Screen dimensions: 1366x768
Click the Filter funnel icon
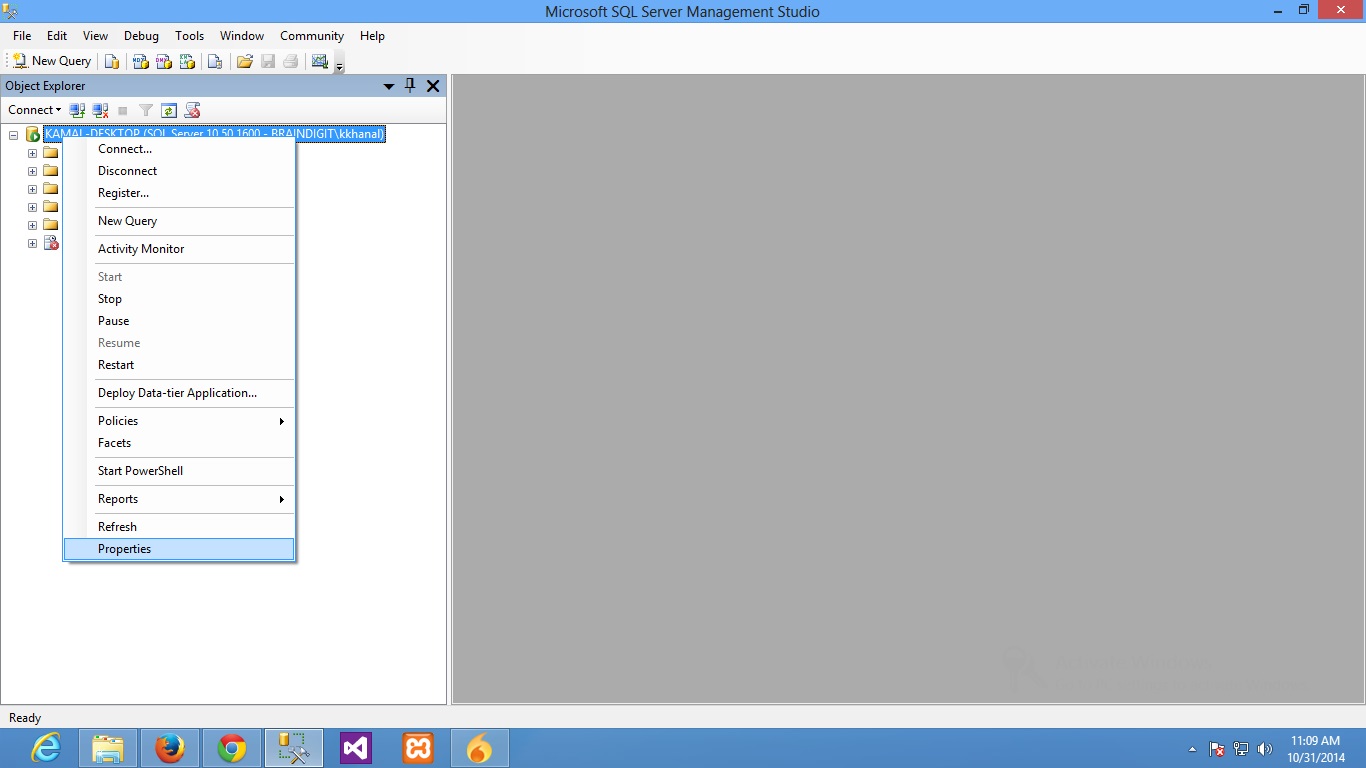146,110
